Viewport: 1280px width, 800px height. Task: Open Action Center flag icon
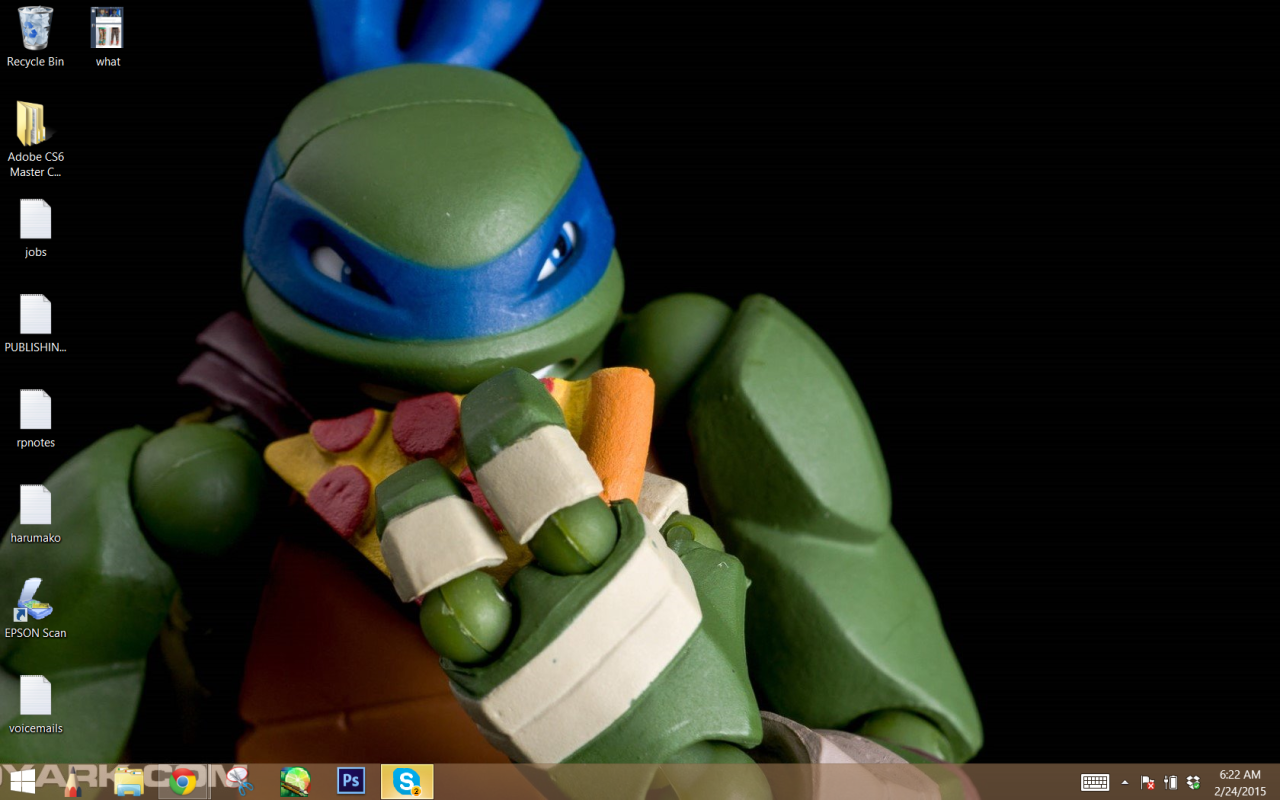point(1148,783)
